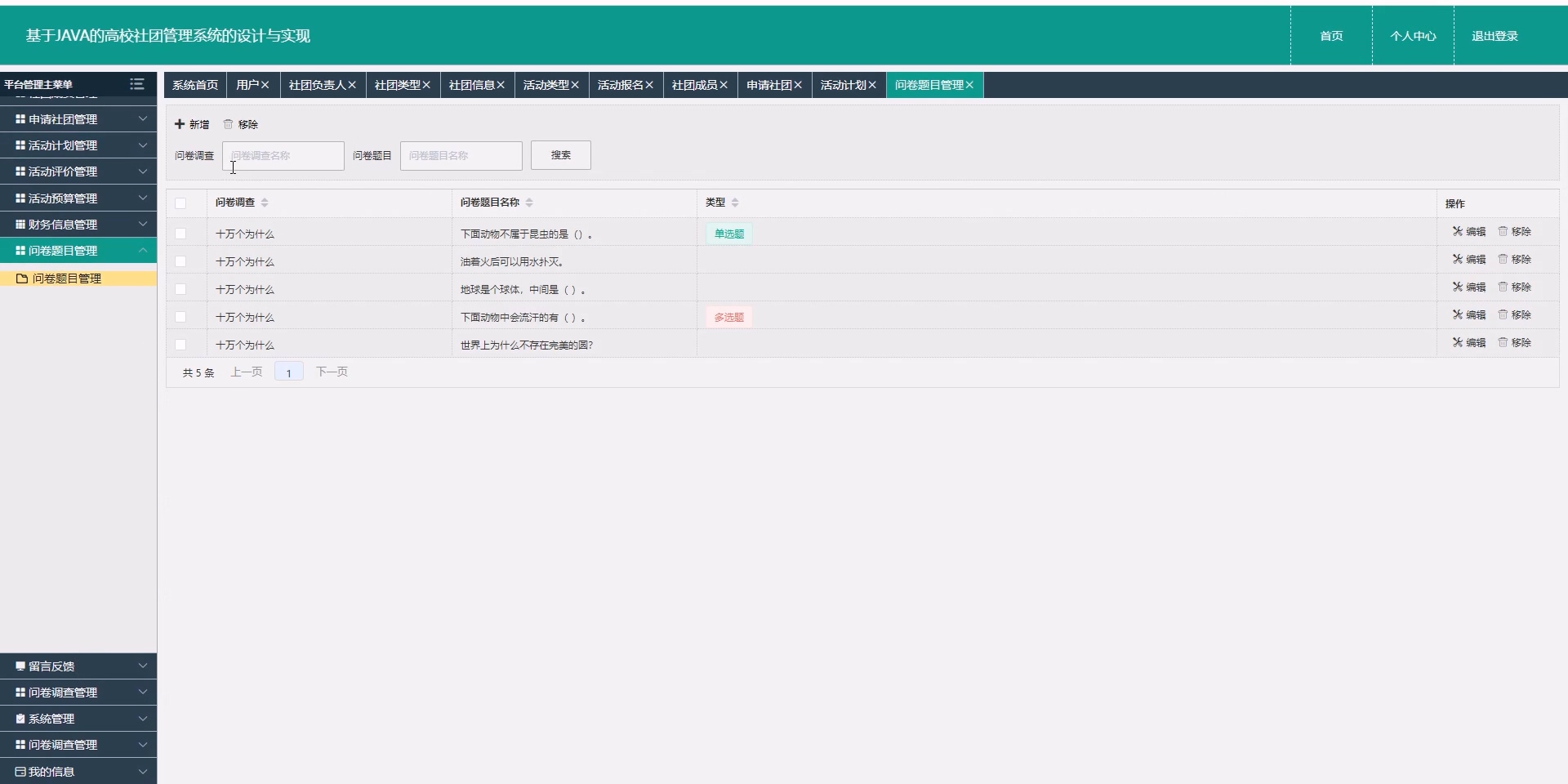
Task: Edit the 下面动物中会流汗的有 row
Action: (x=1468, y=315)
